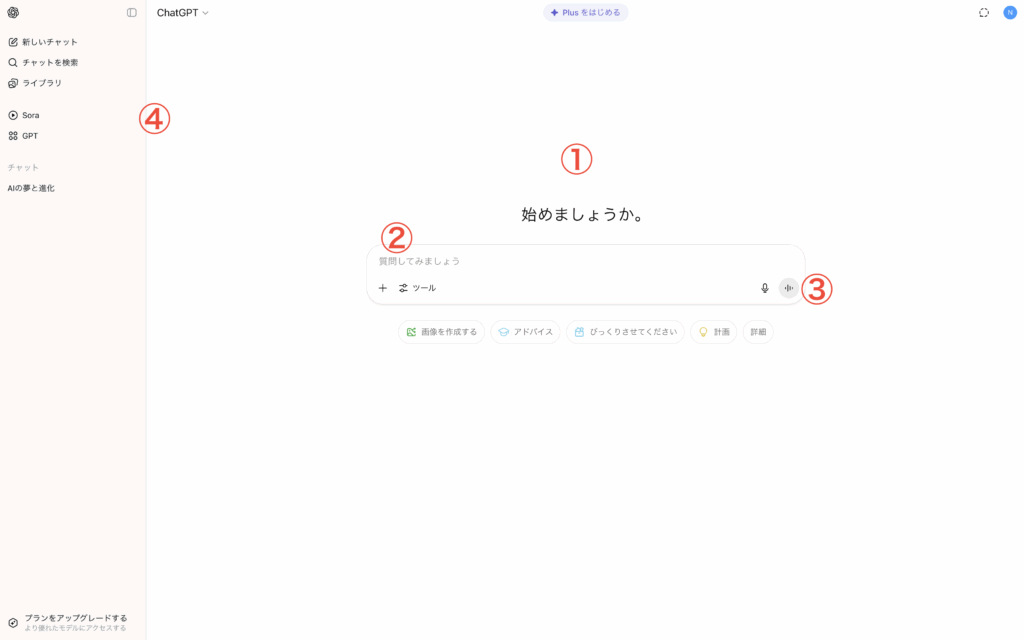
Task: Expand the ツール tools menu
Action: 417,288
